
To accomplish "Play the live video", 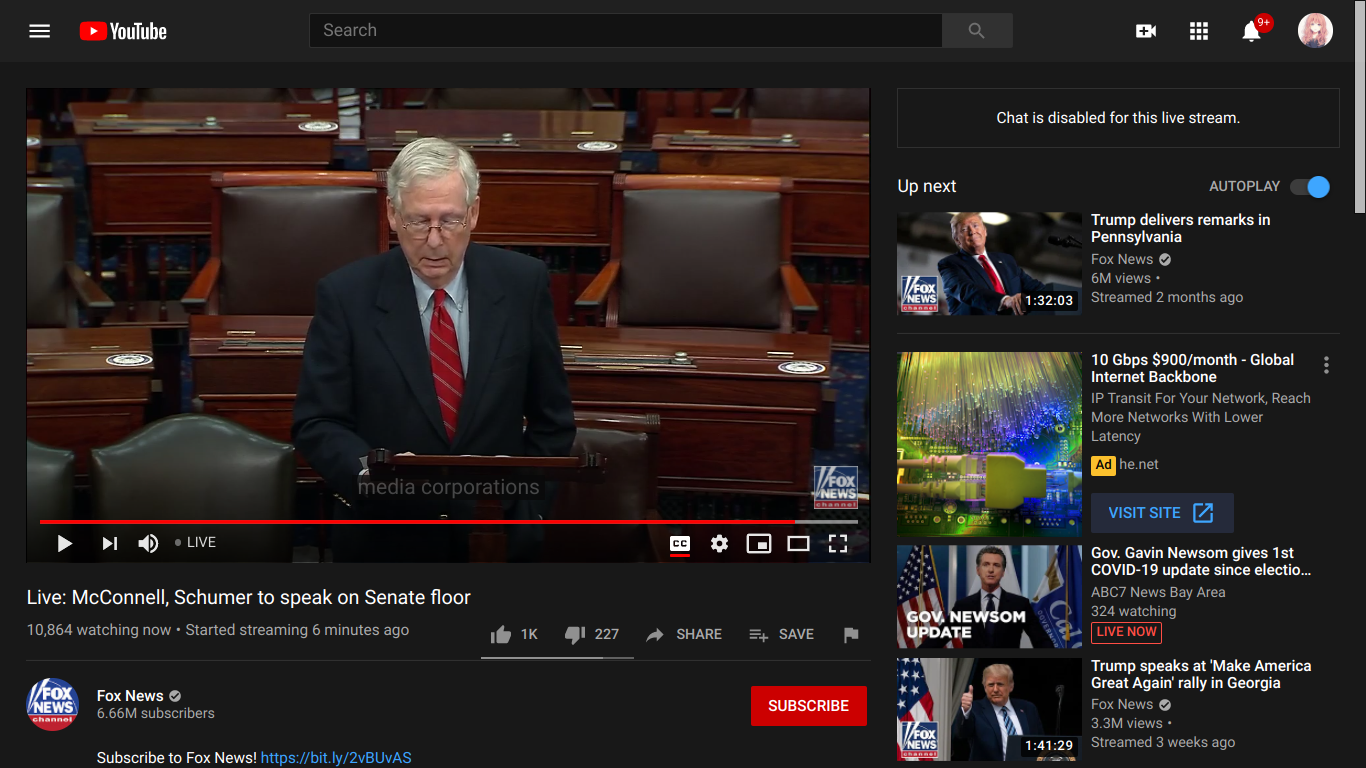I will [x=65, y=543].
